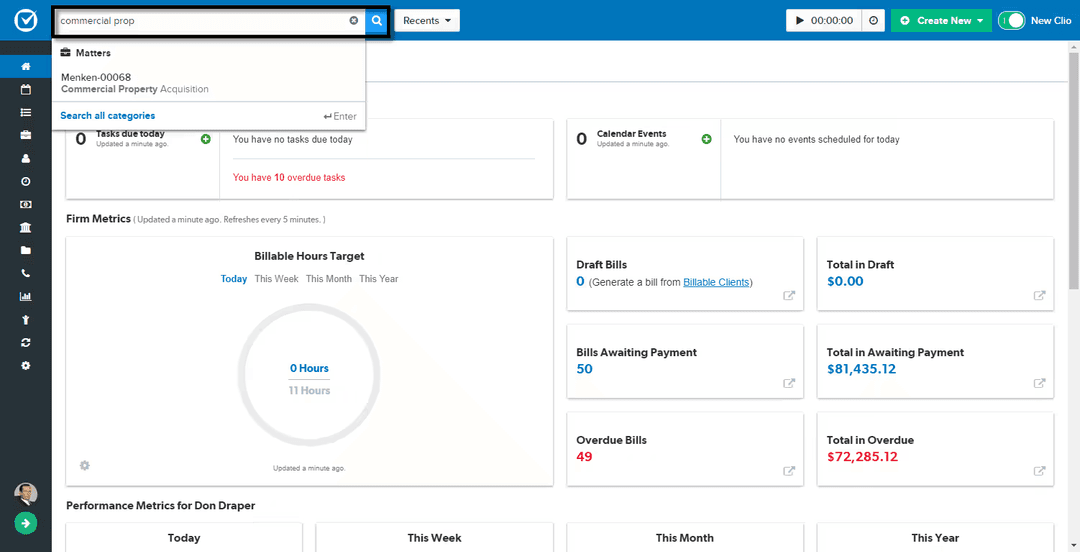Open the Home dashboard sidebar icon
This screenshot has height=552, width=1080.
coord(25,67)
